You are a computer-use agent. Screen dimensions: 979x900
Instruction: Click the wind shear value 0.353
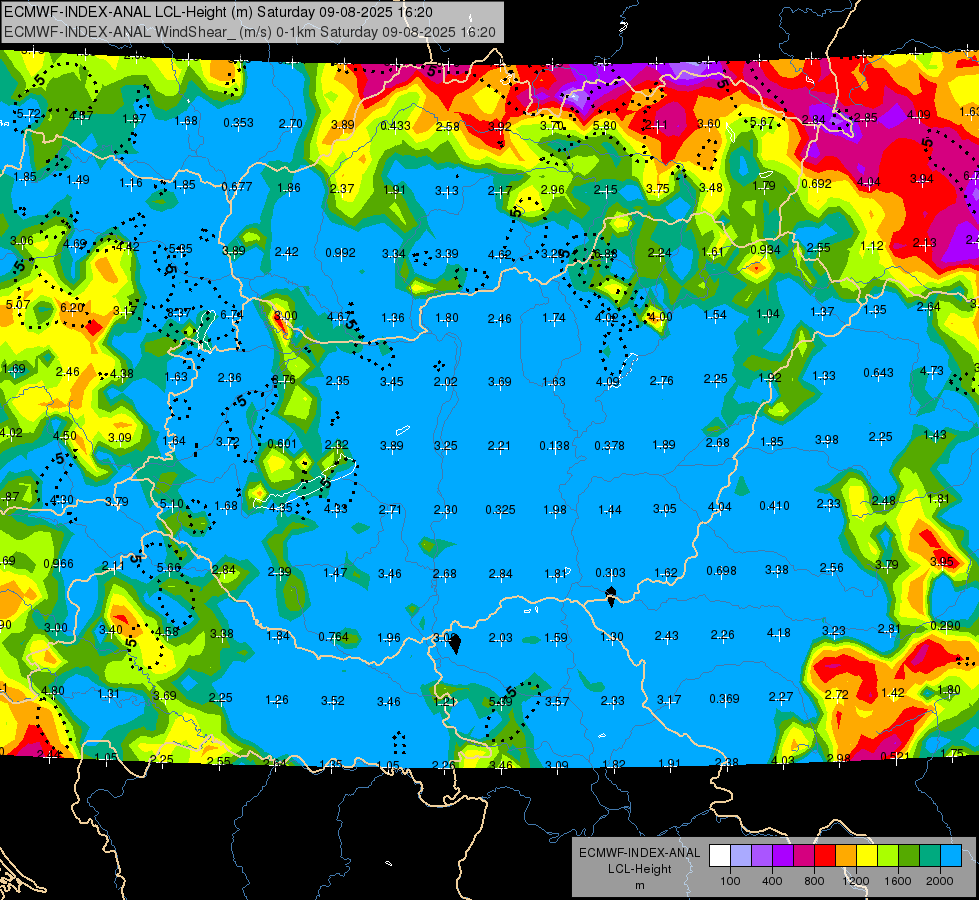239,122
